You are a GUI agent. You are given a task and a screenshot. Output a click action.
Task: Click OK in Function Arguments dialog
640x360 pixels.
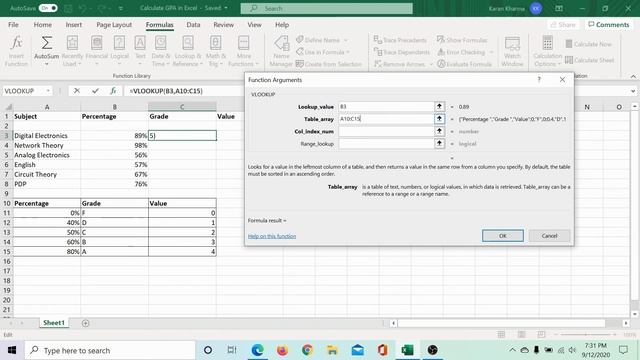coord(502,236)
